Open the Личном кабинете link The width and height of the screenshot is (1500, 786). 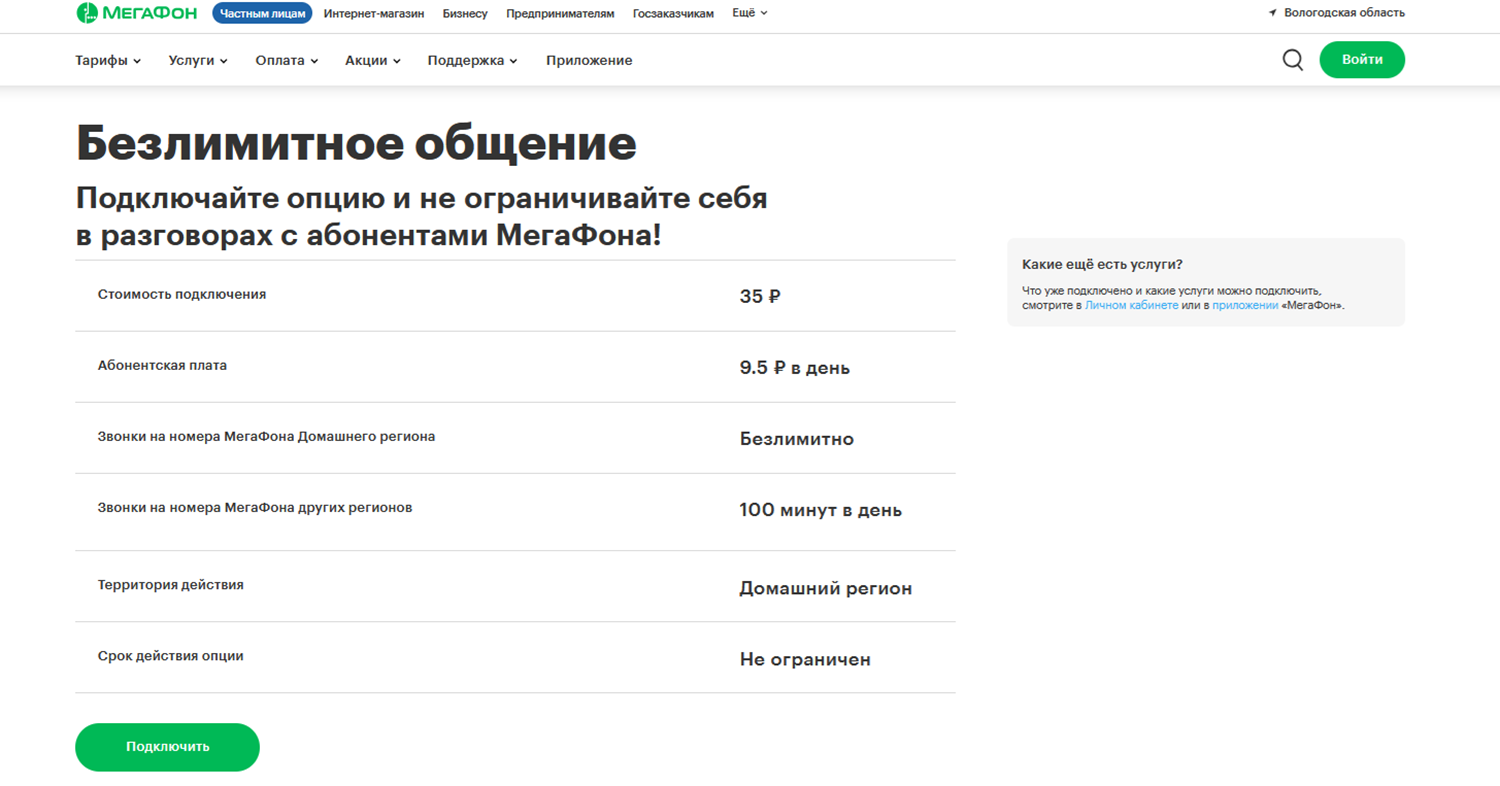click(1131, 305)
